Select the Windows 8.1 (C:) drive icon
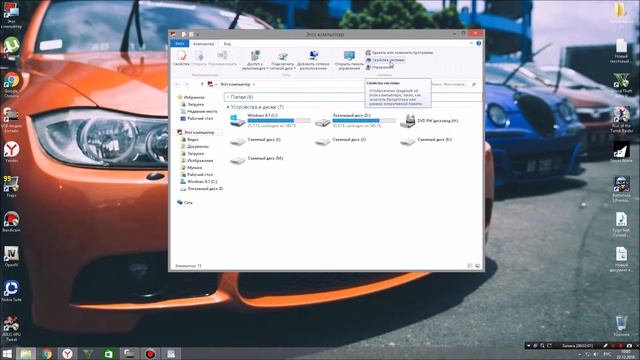This screenshot has width=640, height=360. [x=238, y=121]
